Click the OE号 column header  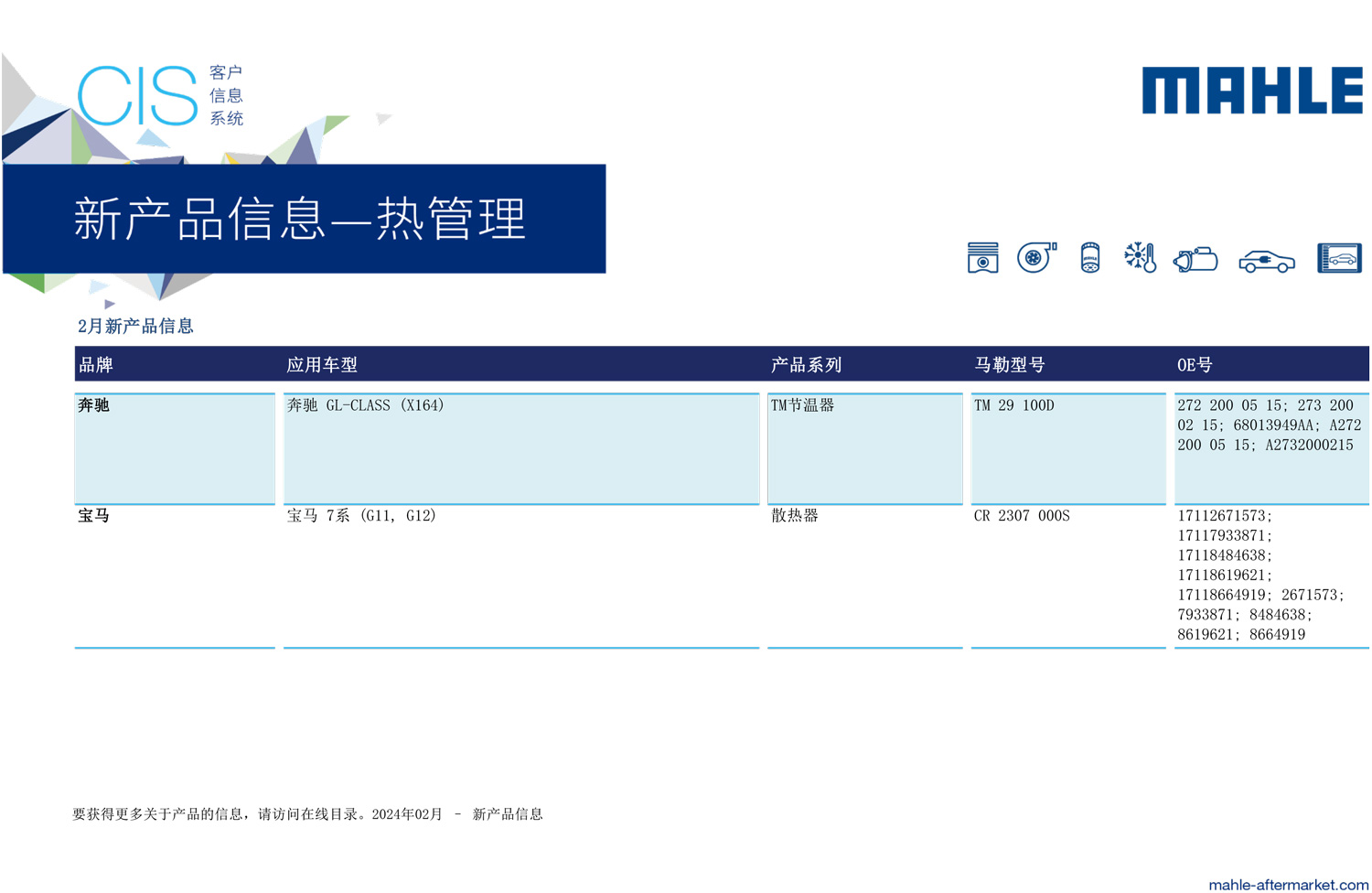pos(1195,365)
